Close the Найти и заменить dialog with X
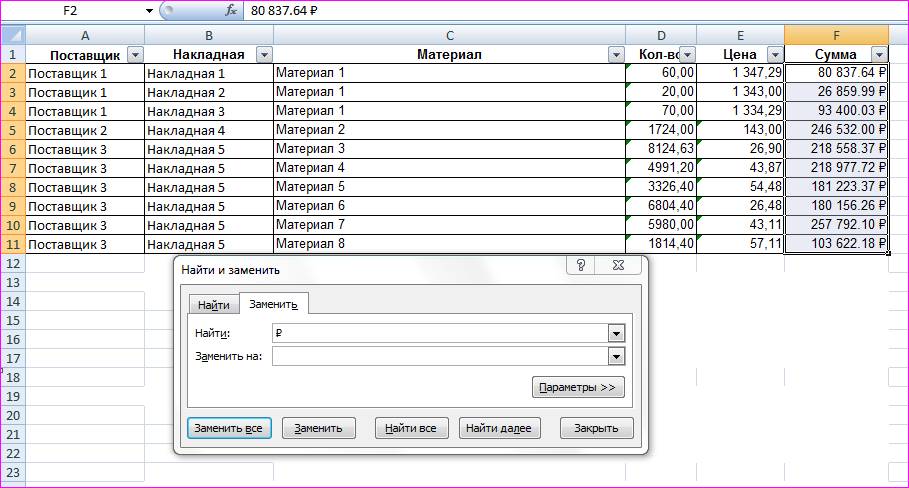 [x=621, y=266]
